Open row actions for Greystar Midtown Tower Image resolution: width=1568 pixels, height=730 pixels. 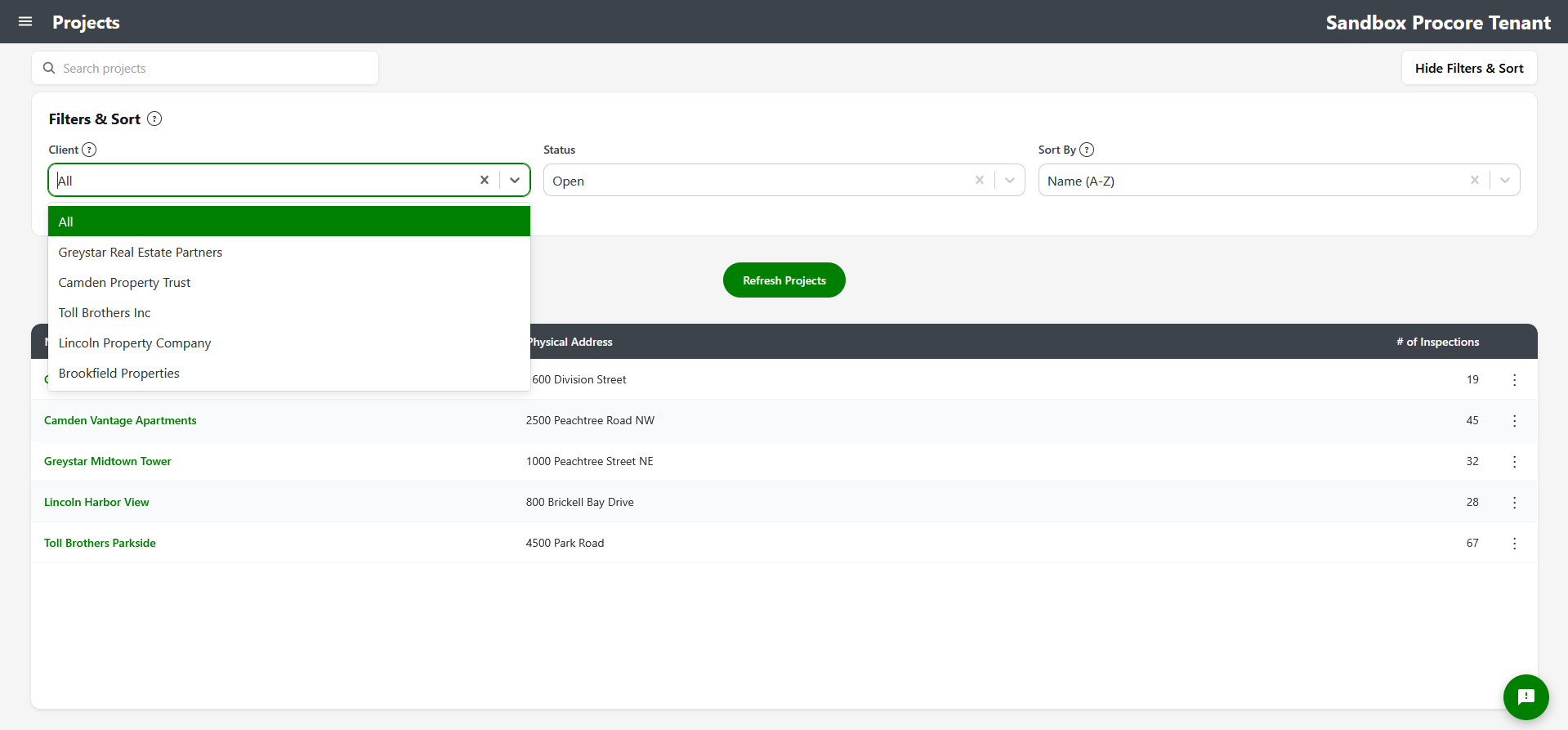tap(1514, 461)
